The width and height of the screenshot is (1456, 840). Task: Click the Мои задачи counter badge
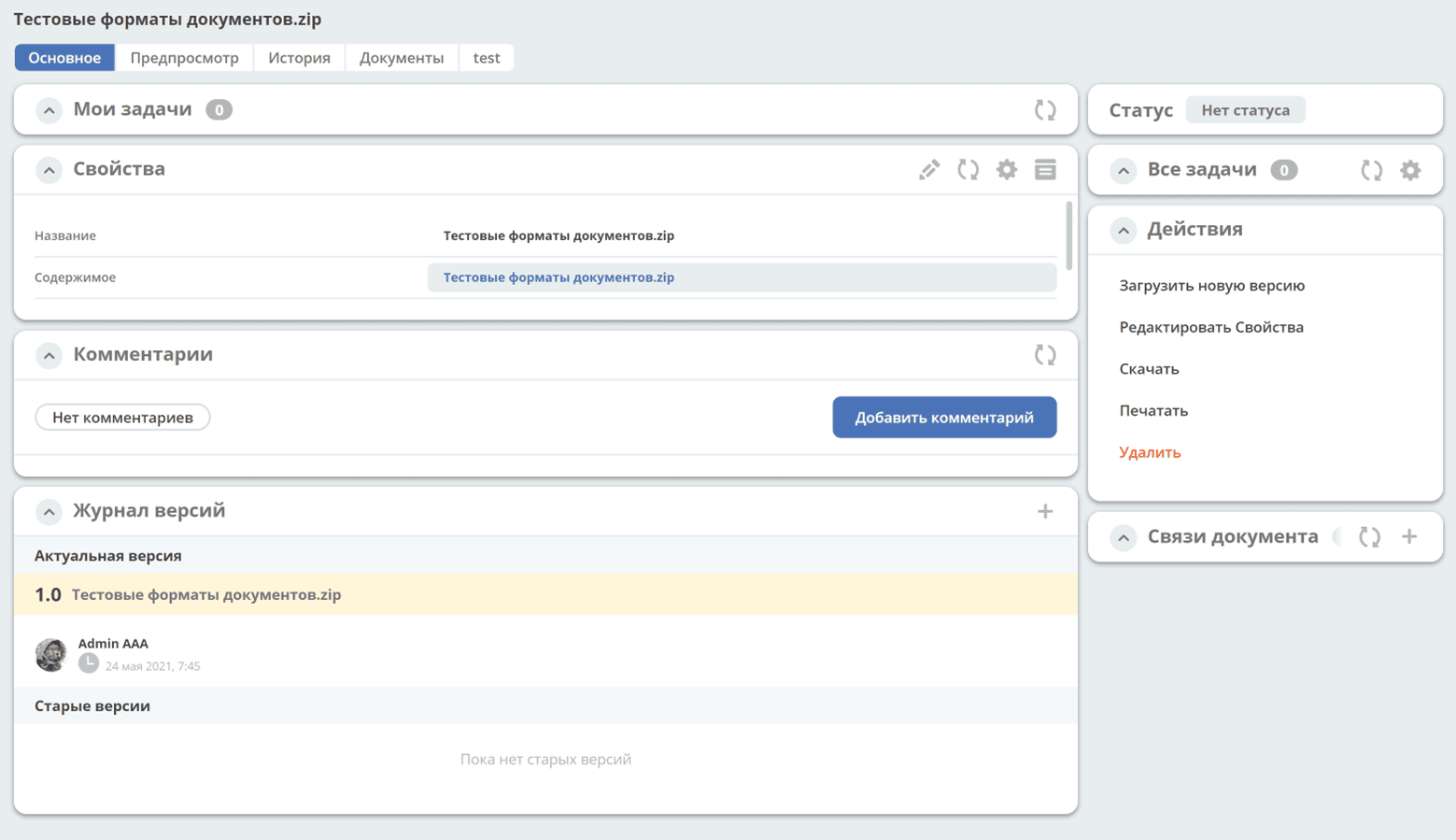point(219,110)
